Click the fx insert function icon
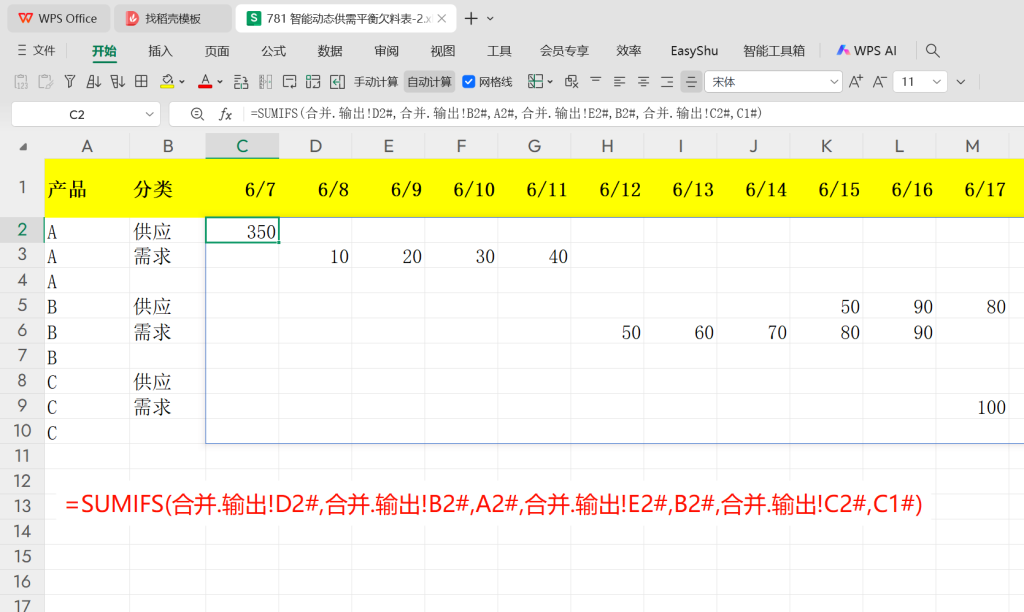1024x612 pixels. click(x=225, y=114)
